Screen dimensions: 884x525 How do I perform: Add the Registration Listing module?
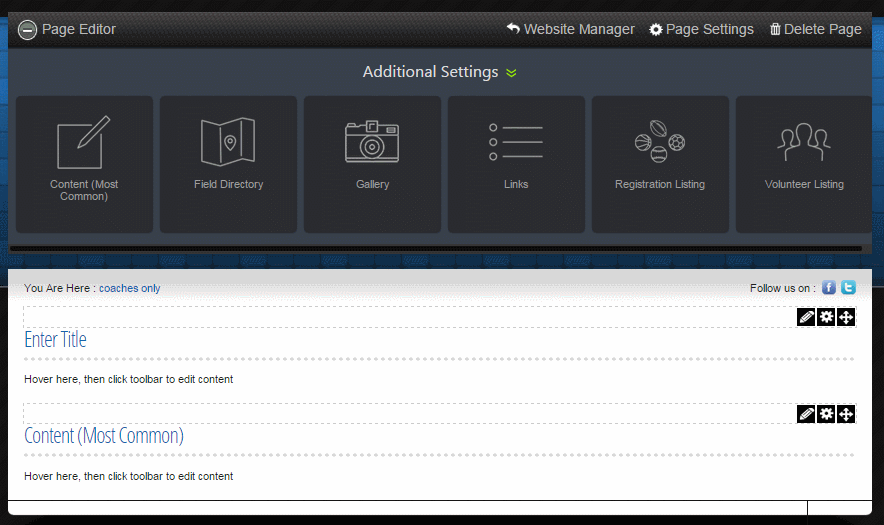[x=660, y=163]
